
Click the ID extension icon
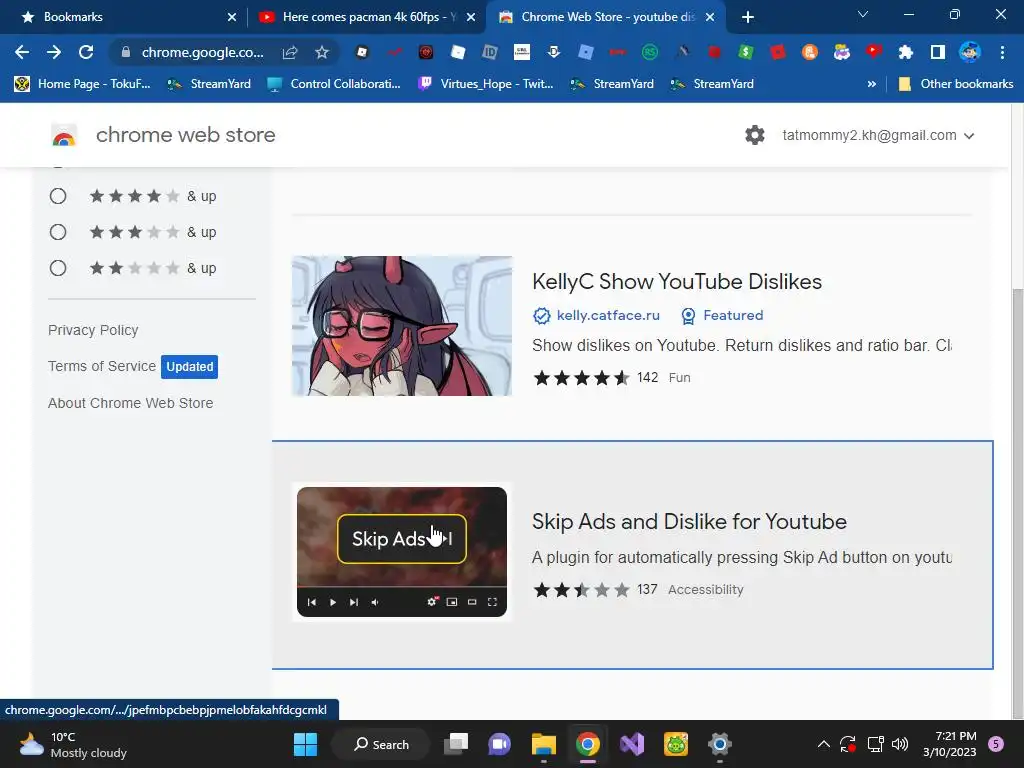click(x=490, y=52)
